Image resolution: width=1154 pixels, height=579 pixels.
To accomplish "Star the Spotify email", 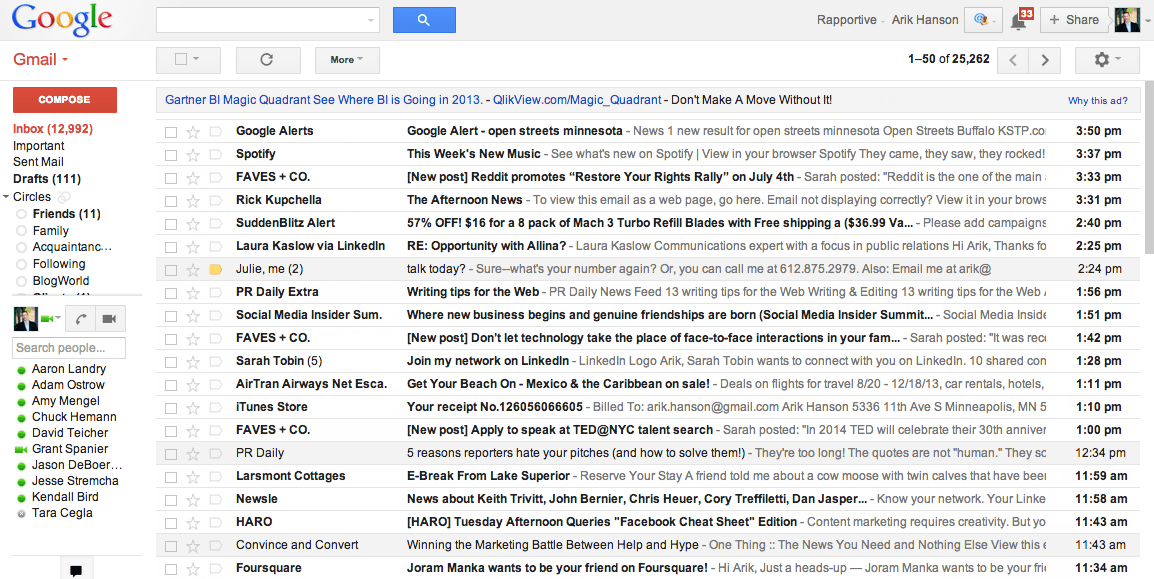I will pyautogui.click(x=195, y=153).
